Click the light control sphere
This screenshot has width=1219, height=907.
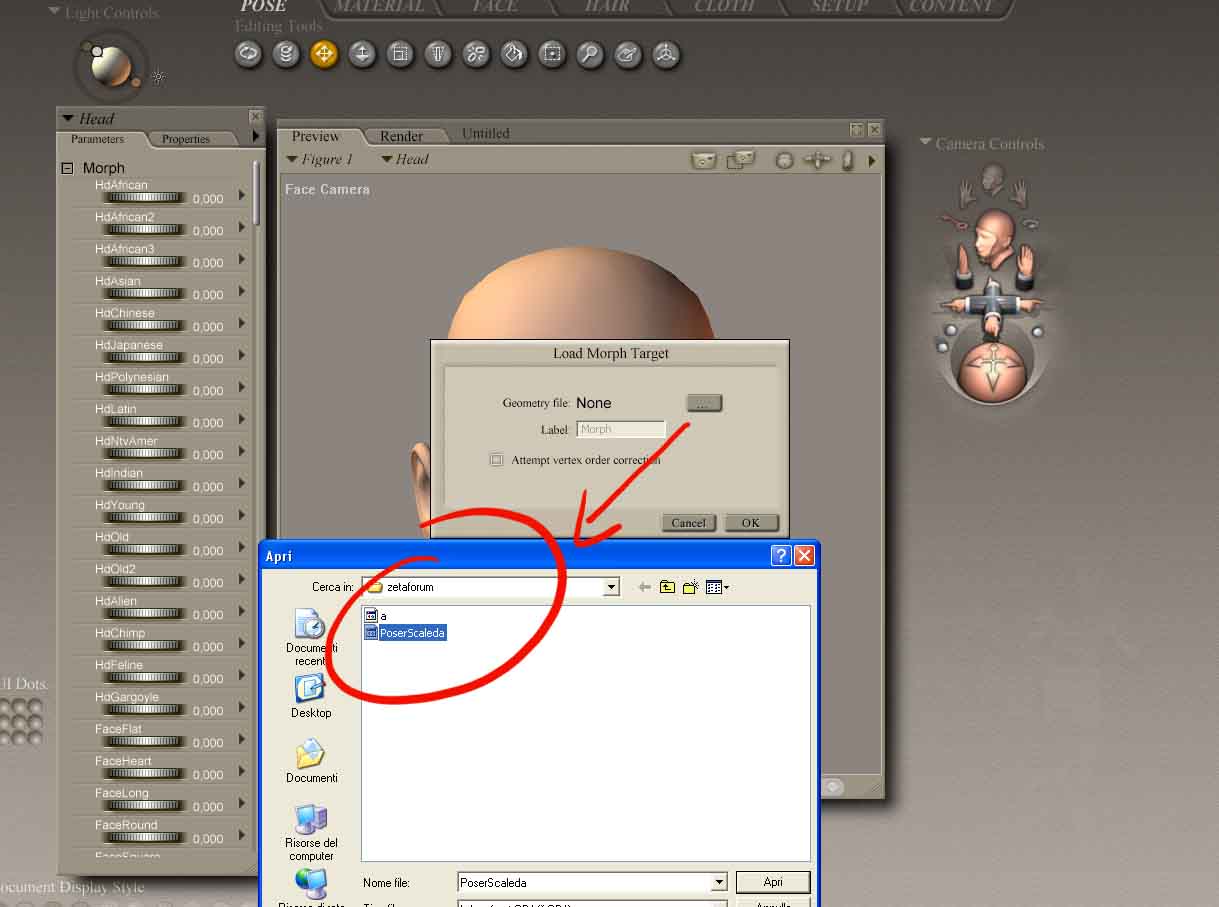110,66
